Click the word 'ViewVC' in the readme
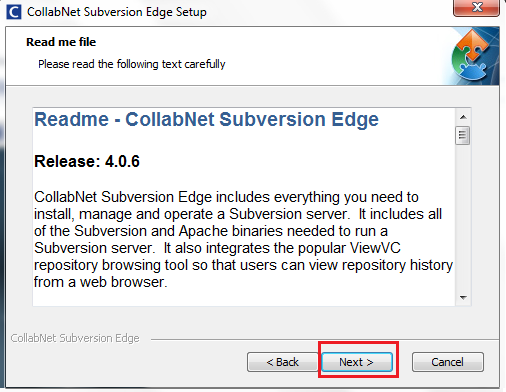 coord(375,248)
